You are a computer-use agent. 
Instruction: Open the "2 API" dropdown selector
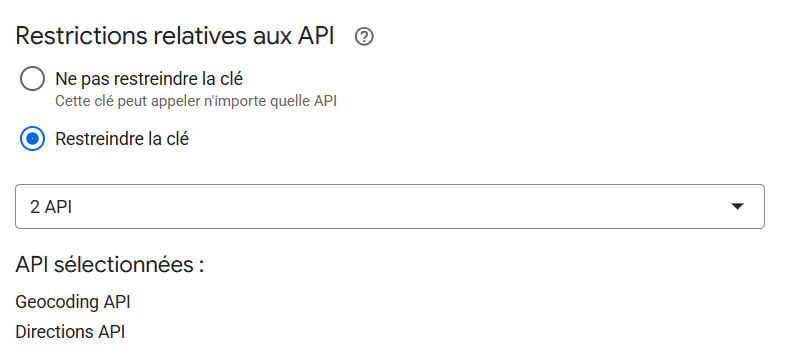[390, 206]
